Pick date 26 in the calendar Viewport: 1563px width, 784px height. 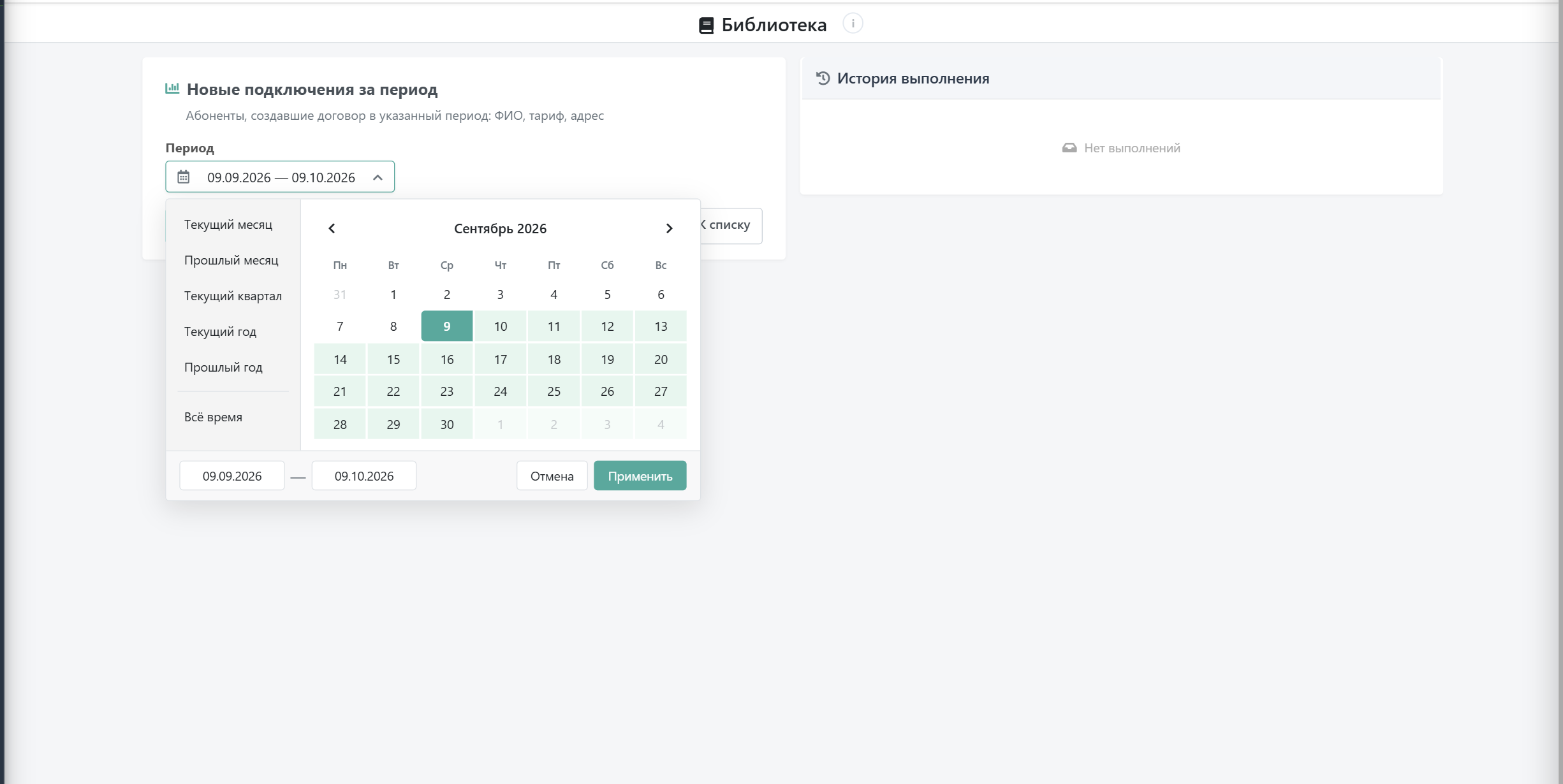point(607,391)
